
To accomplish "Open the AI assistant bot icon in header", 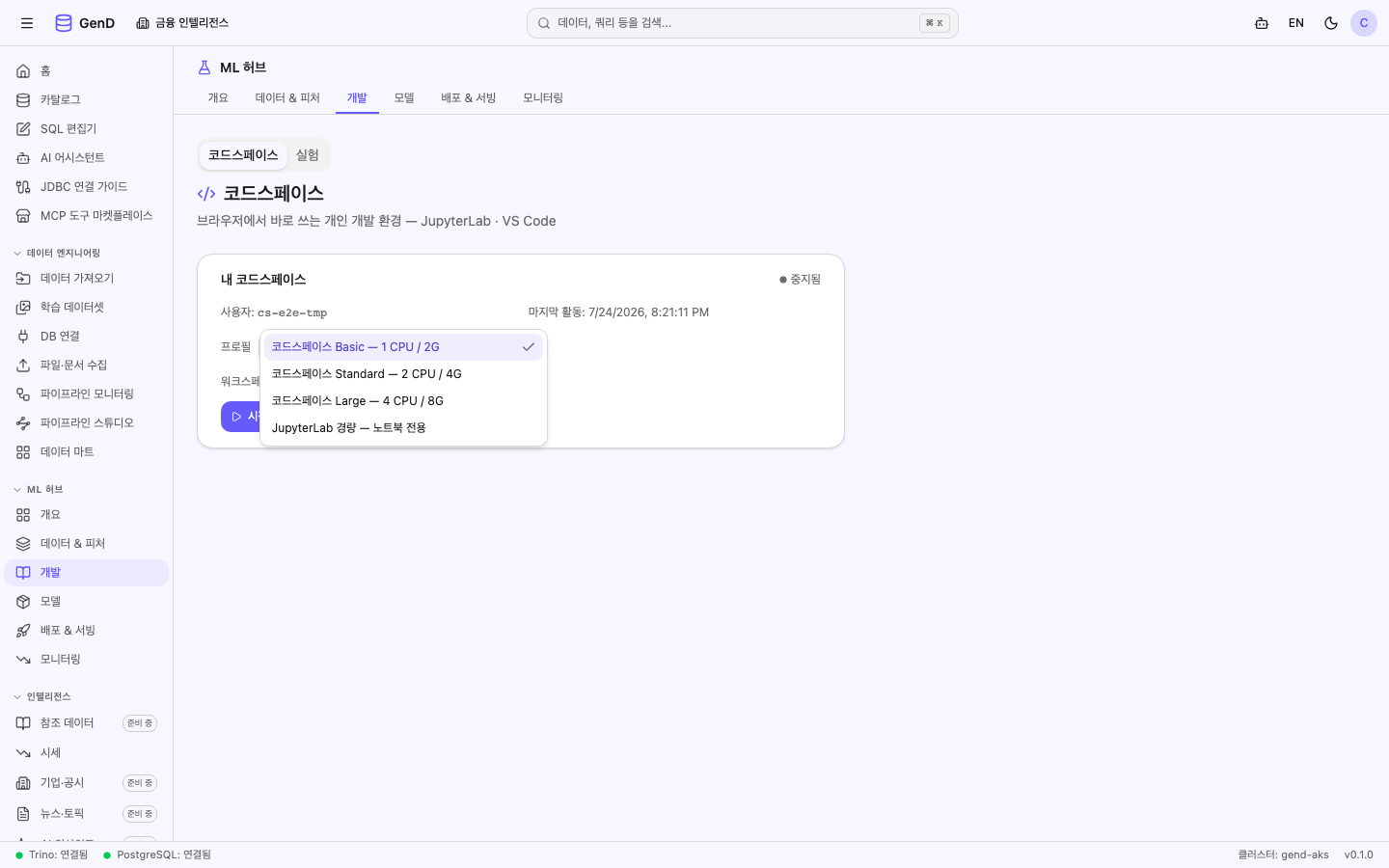I will 1262,23.
